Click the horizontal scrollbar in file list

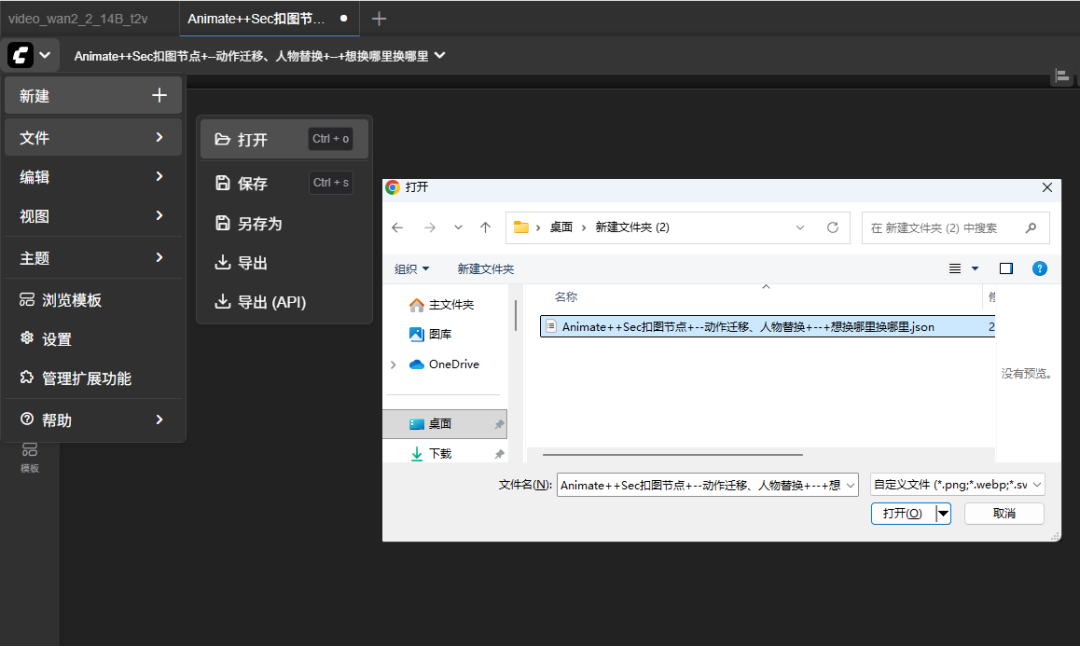point(672,455)
